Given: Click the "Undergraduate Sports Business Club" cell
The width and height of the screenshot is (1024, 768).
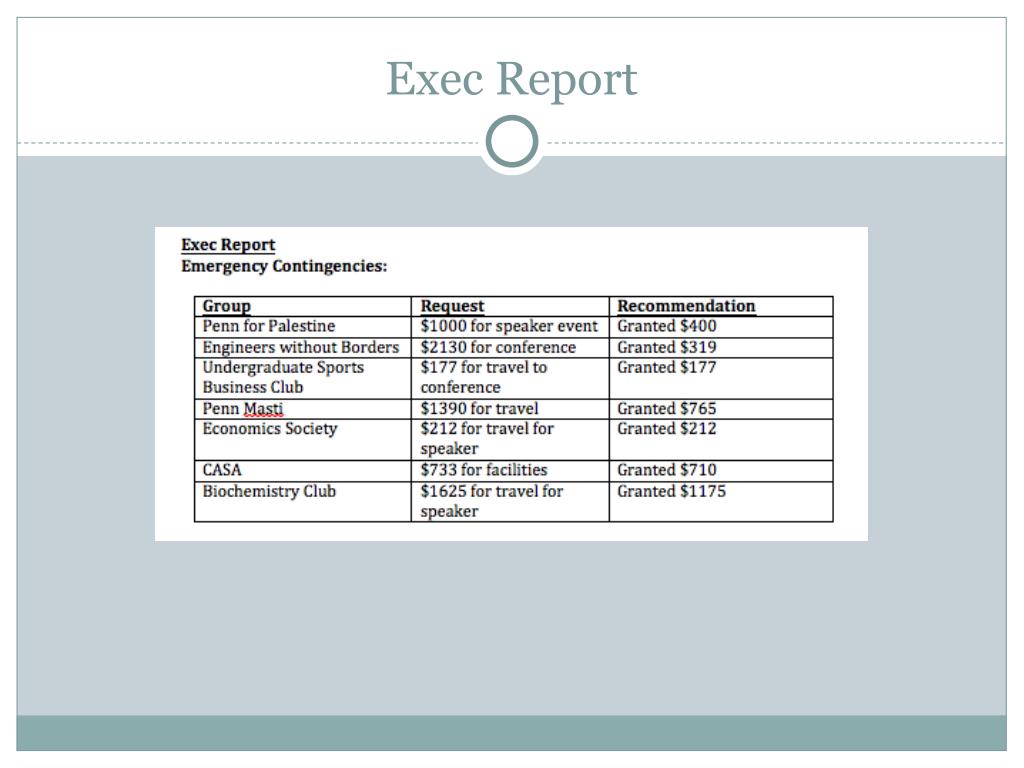Looking at the screenshot, I should point(303,378).
